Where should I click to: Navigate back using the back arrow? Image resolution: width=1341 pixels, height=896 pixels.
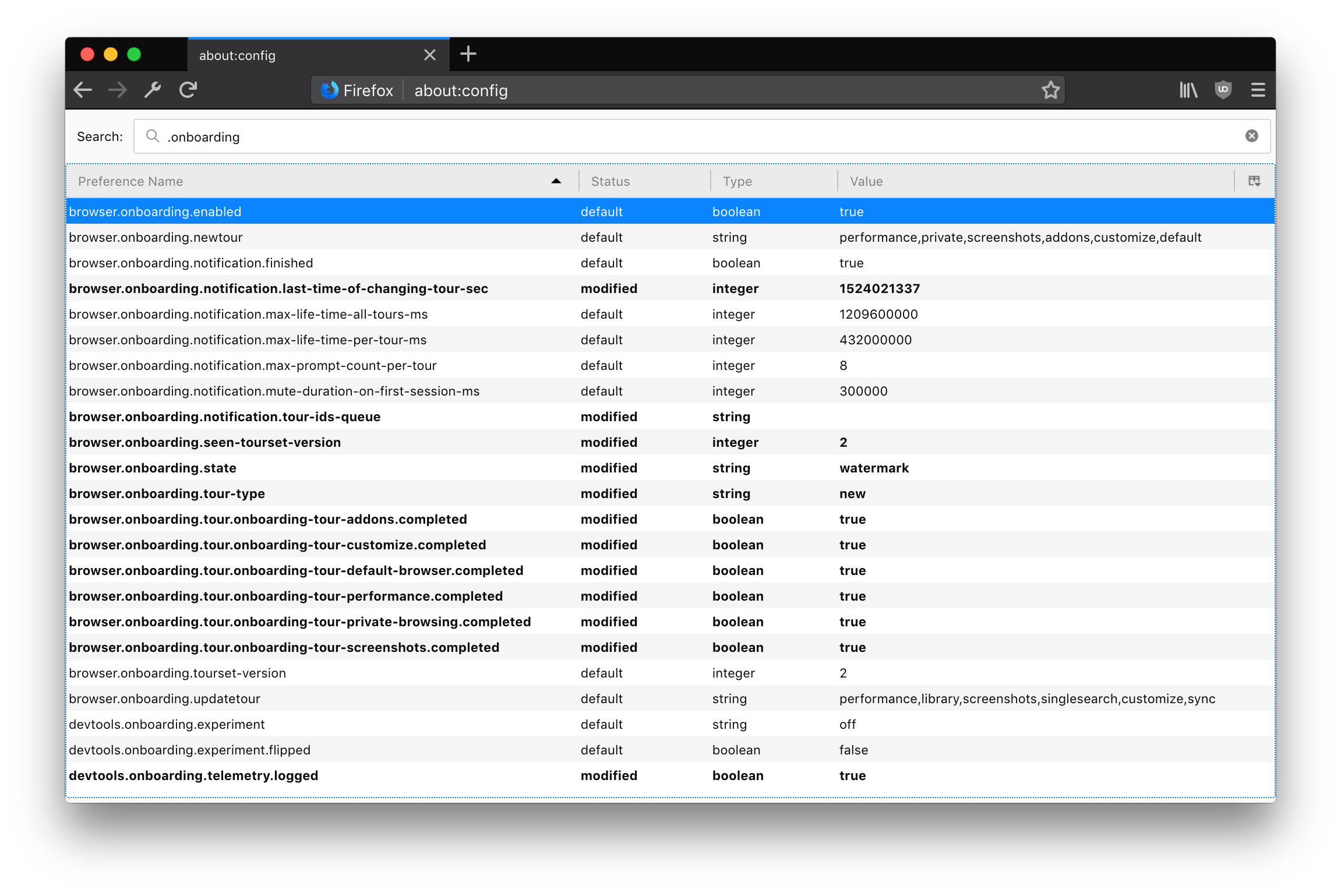[x=83, y=90]
